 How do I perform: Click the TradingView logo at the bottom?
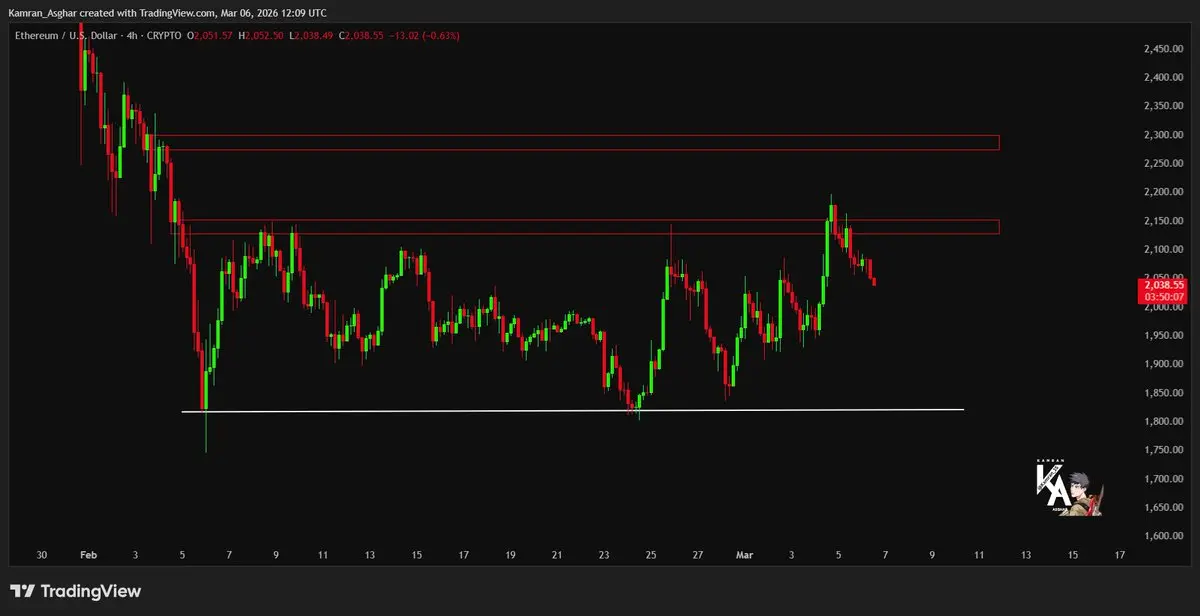pos(75,592)
